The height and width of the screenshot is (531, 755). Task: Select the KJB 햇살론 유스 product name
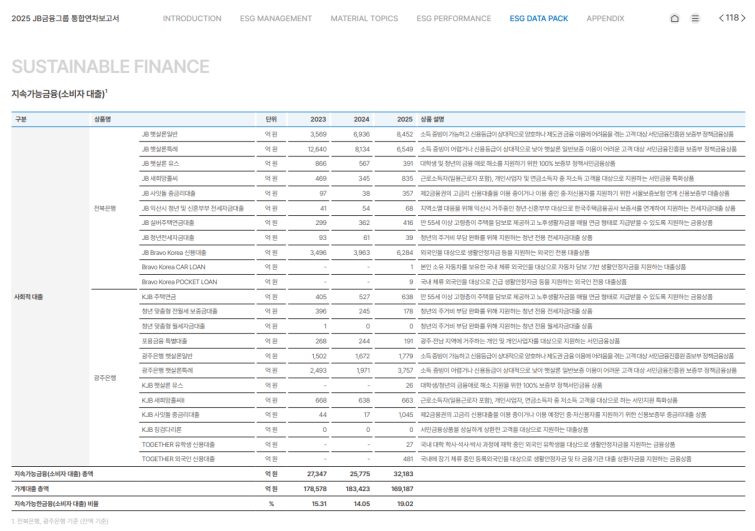coord(162,386)
